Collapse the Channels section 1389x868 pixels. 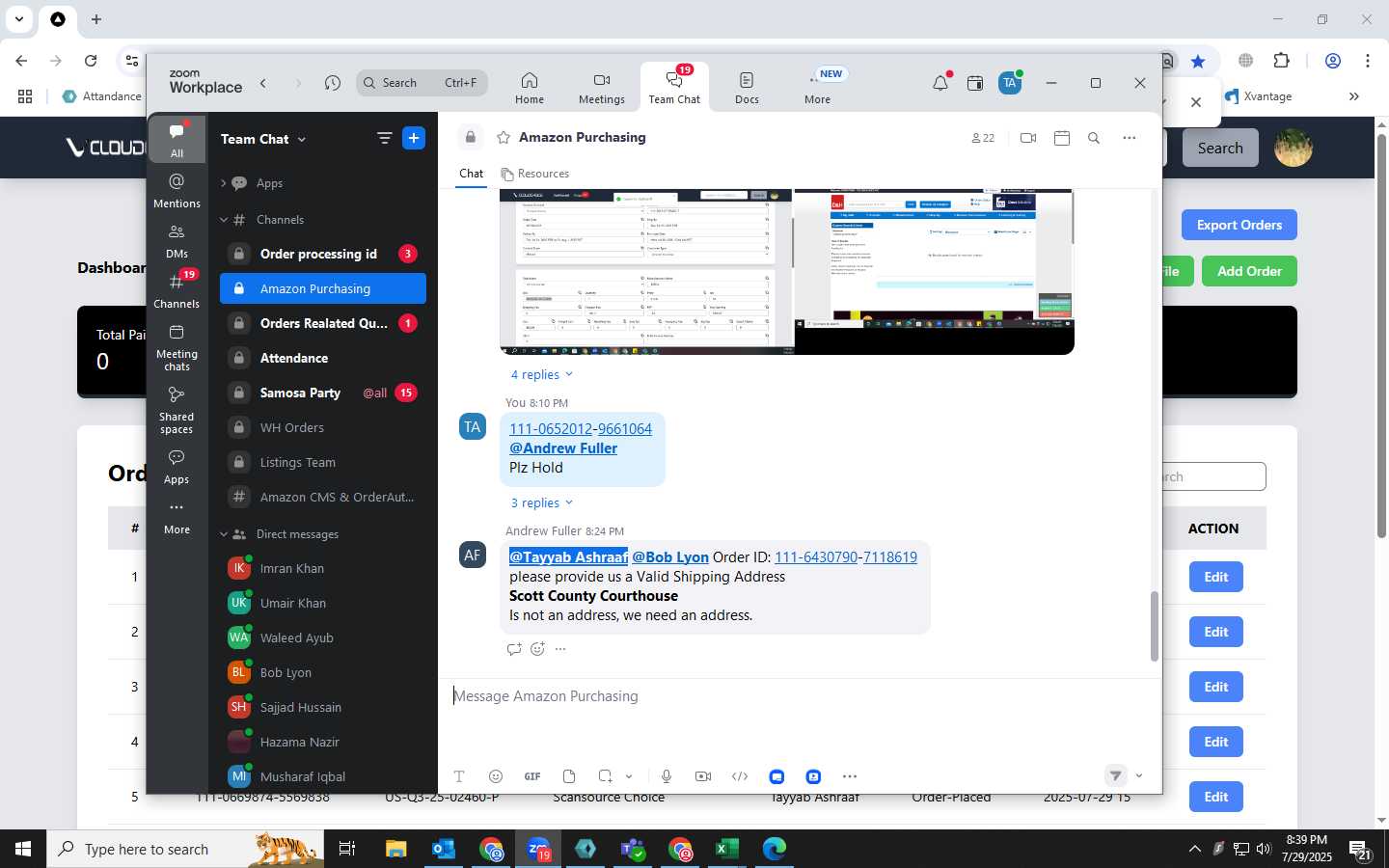[223, 220]
